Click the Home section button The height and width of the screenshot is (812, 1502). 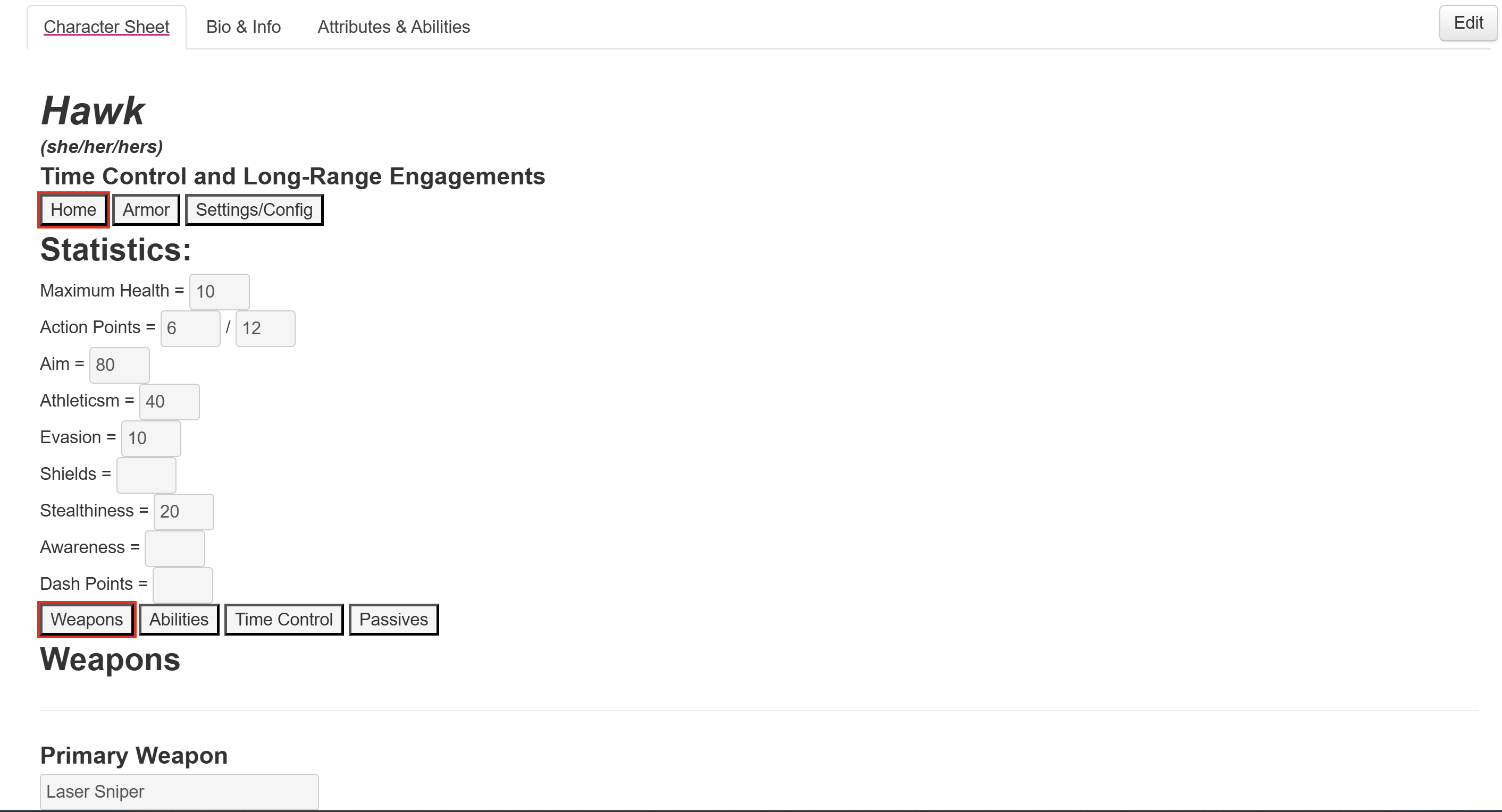tap(73, 210)
